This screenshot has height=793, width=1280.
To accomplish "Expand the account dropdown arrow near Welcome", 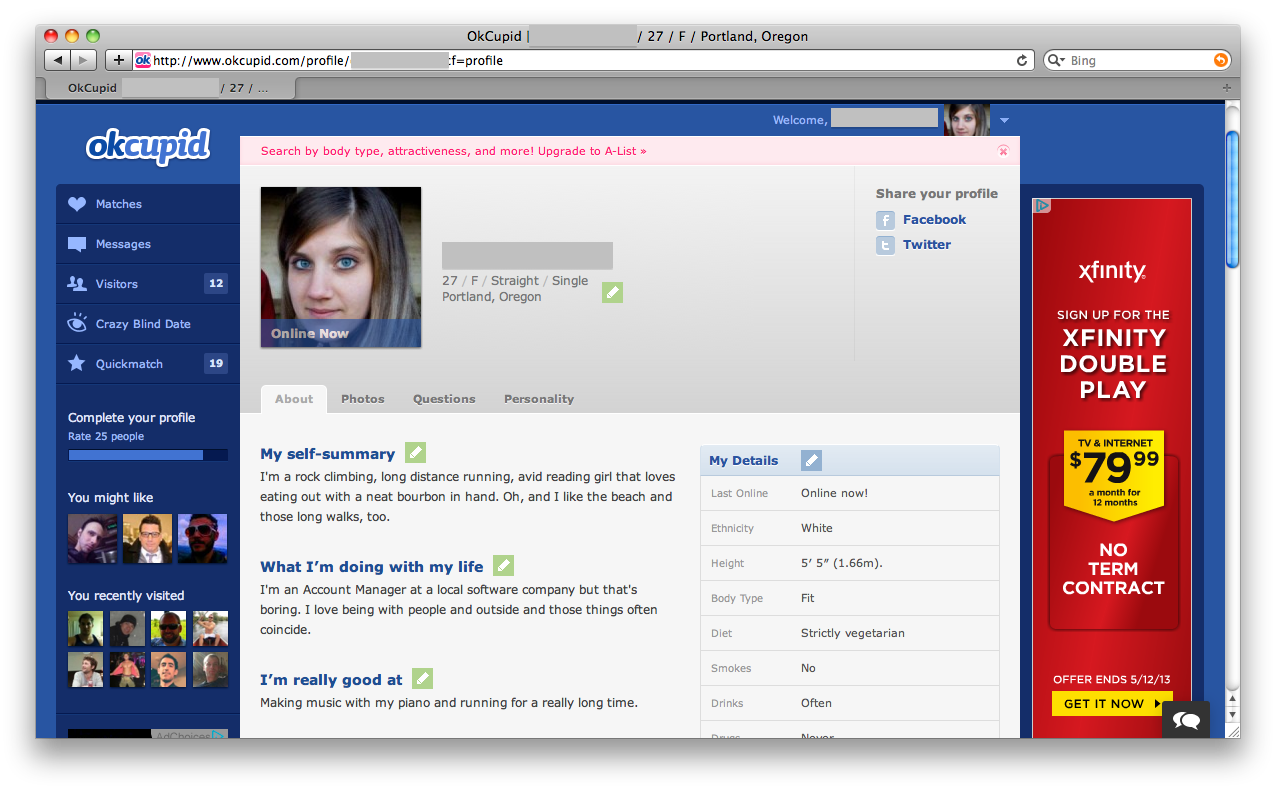I will coord(1004,121).
